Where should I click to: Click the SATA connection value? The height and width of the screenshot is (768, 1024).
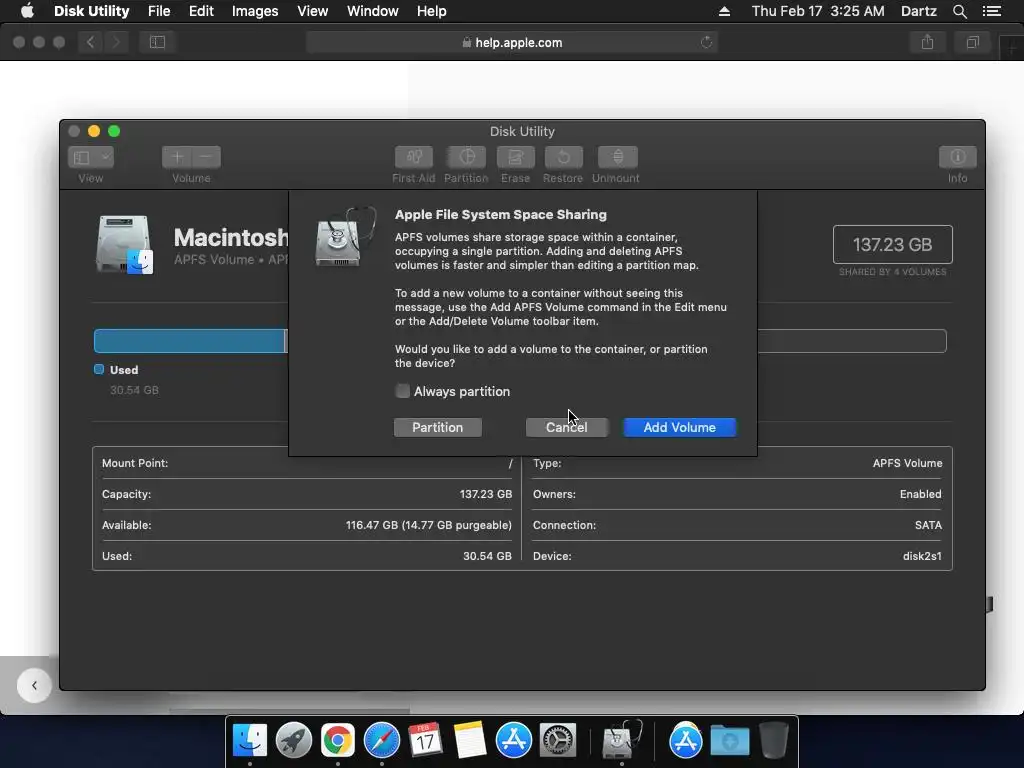click(928, 525)
